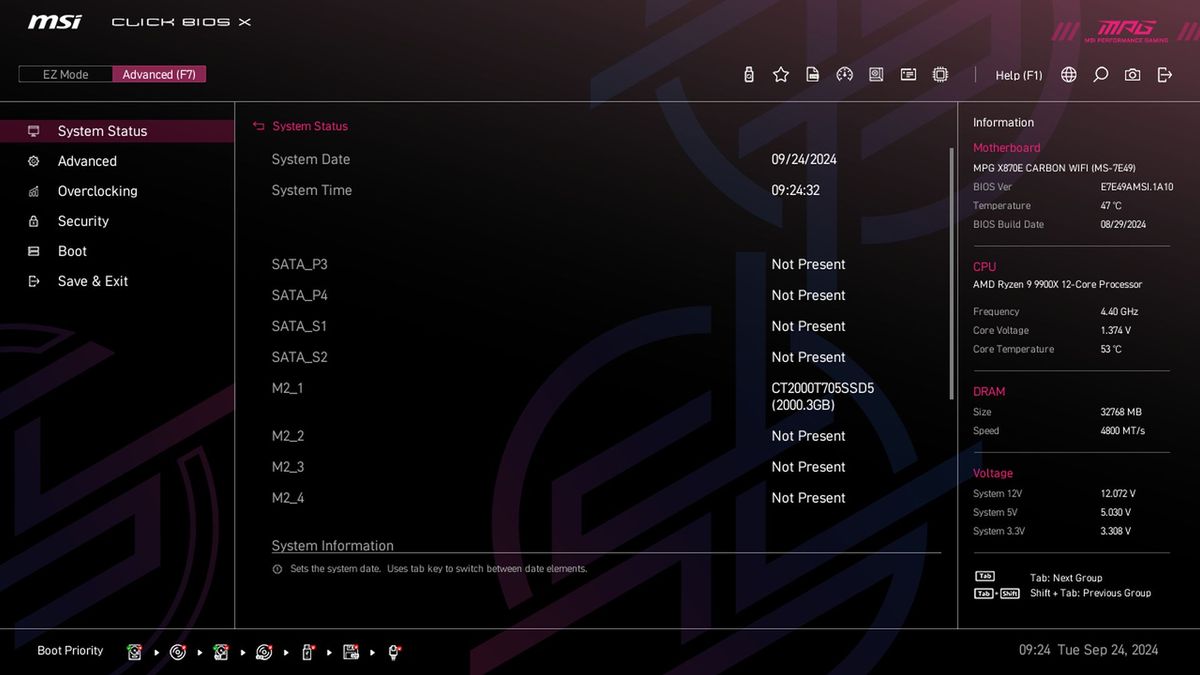Image resolution: width=1200 pixels, height=675 pixels.
Task: Click the profile document icon in toolbar
Action: (x=813, y=75)
